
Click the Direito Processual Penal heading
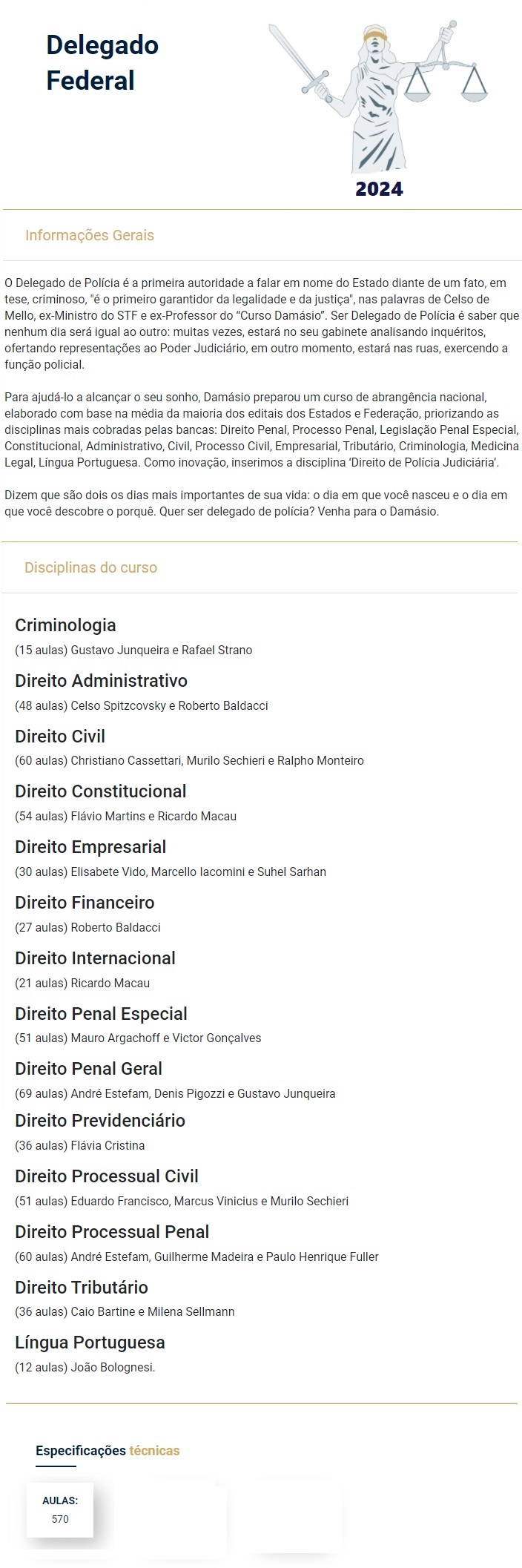point(112,1232)
